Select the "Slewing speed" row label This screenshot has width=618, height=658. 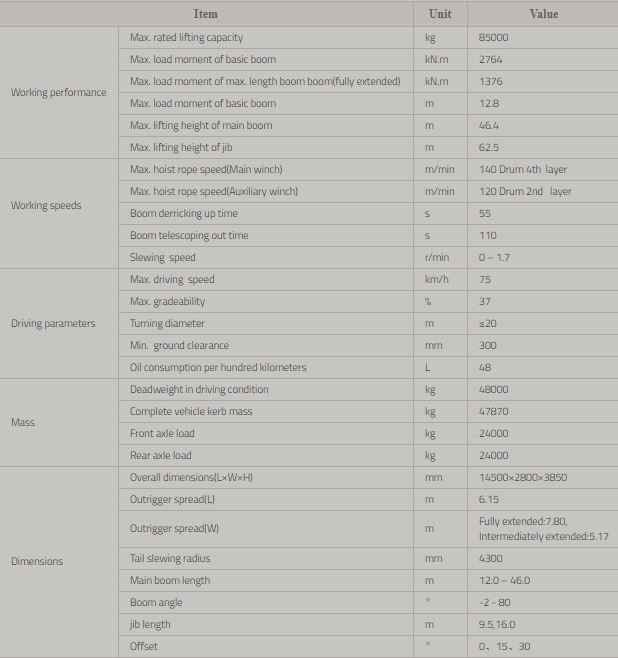163,258
